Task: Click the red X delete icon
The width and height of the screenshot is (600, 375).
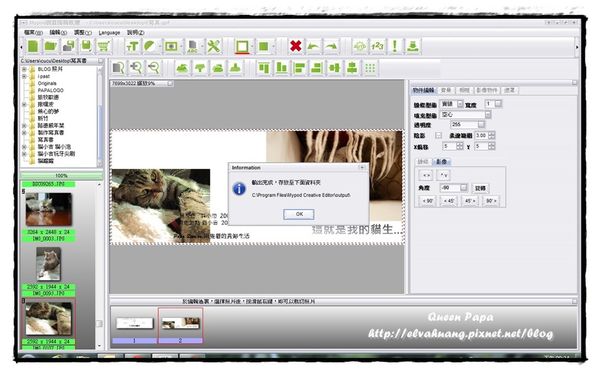Action: 295,46
